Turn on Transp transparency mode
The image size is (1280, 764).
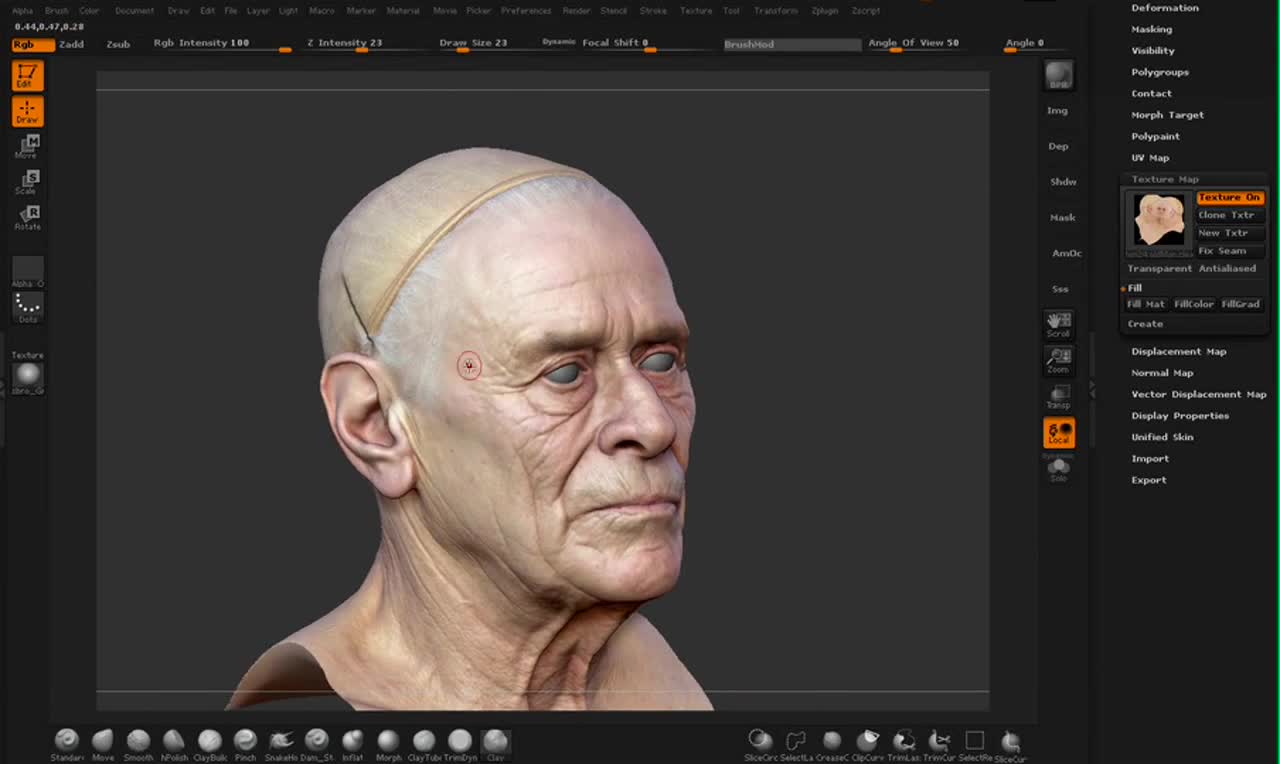1058,397
